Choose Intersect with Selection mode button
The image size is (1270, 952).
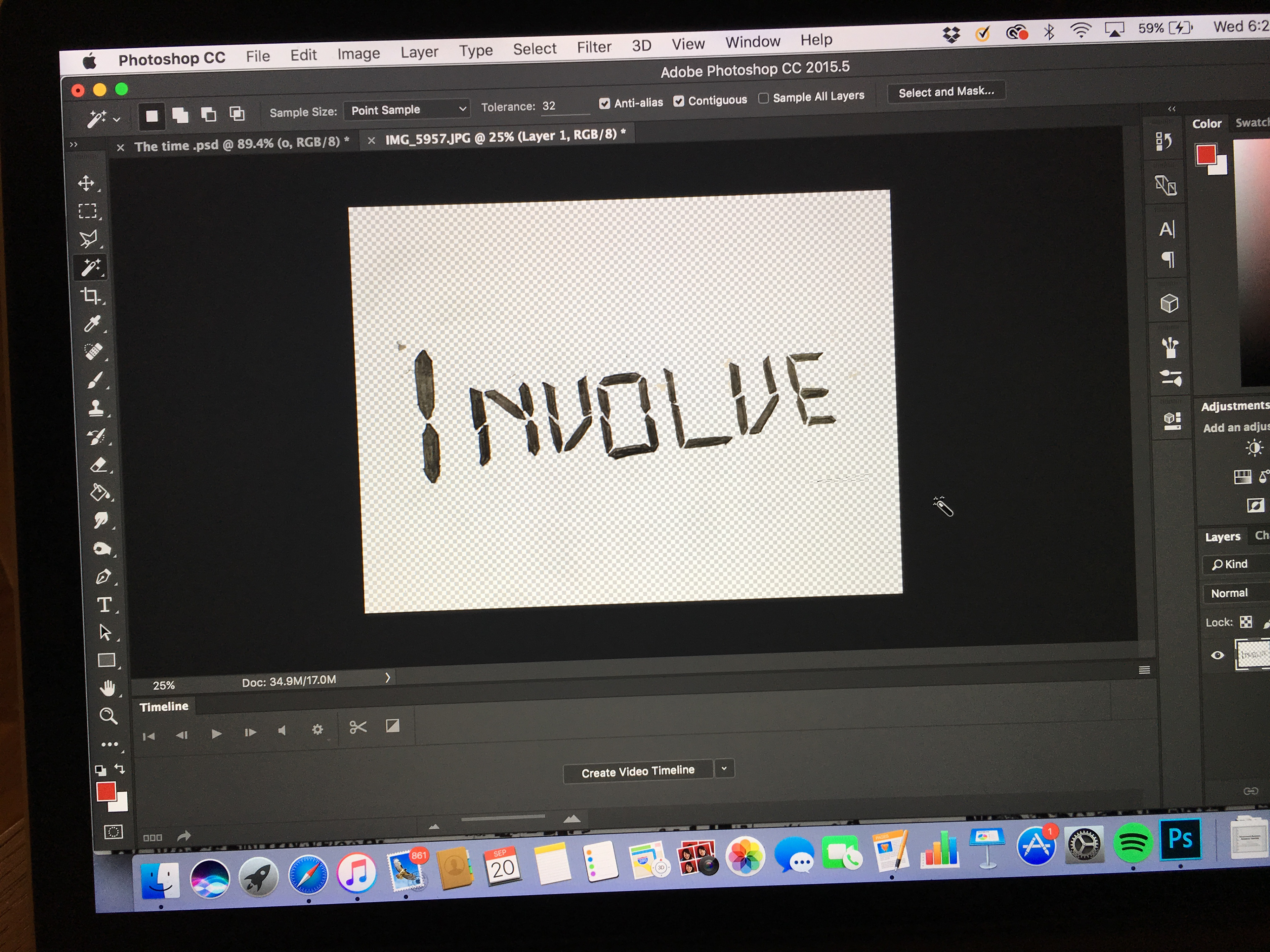(x=236, y=114)
